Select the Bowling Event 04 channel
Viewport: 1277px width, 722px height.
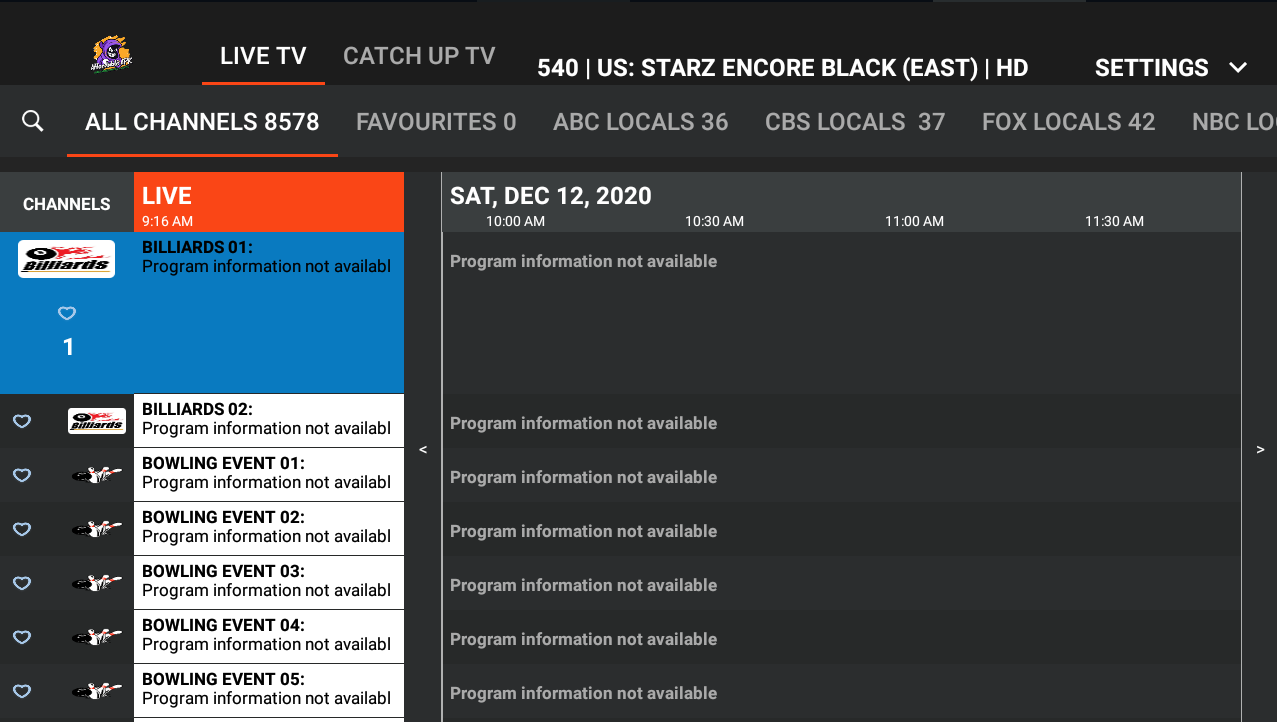(x=267, y=636)
